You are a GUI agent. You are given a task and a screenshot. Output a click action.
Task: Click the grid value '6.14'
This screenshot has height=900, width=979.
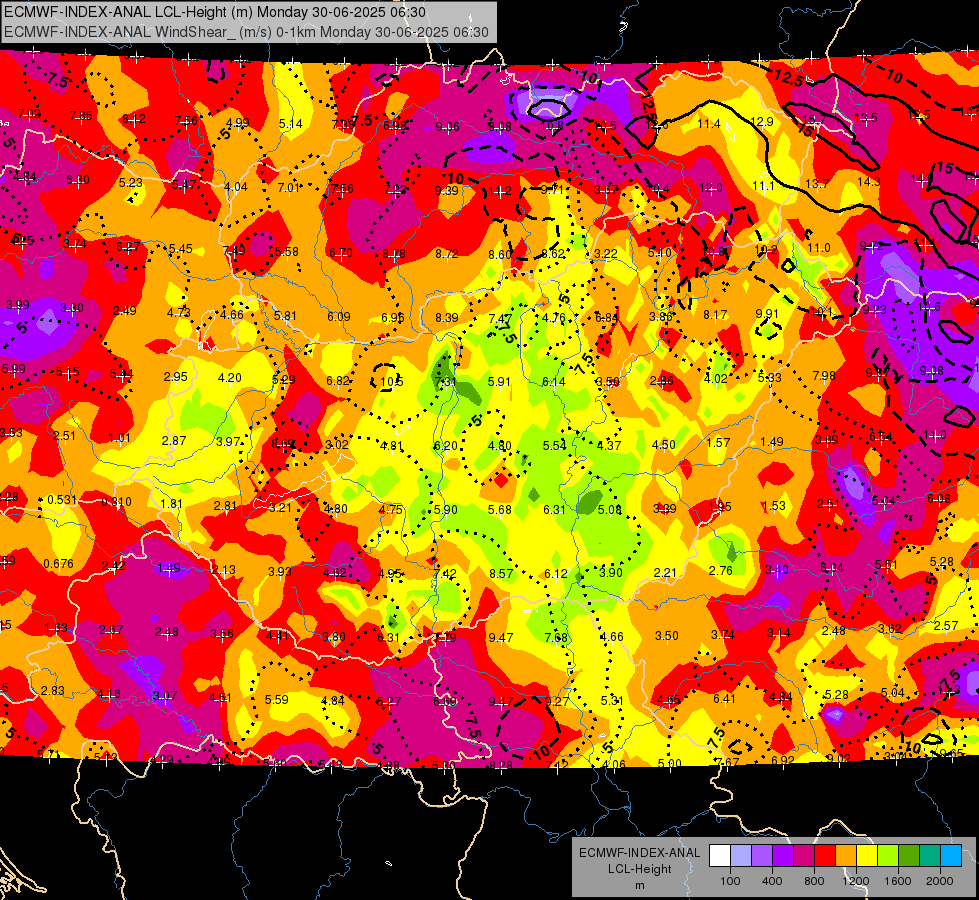click(553, 382)
